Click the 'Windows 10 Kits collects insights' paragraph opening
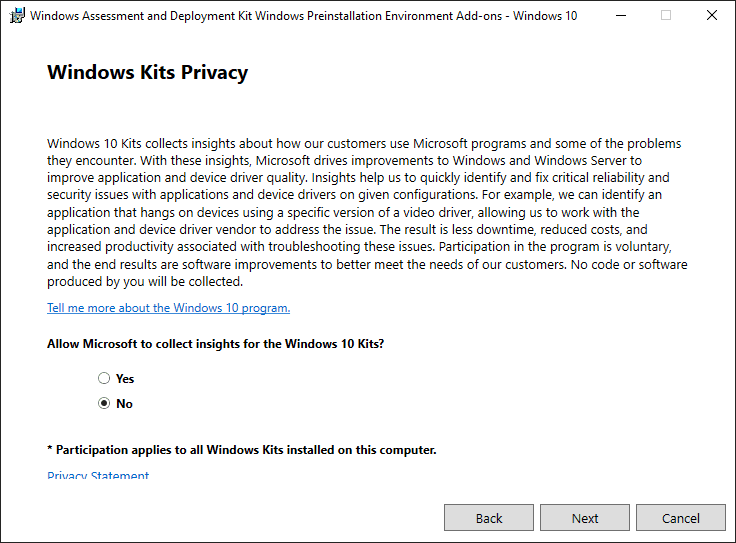 tap(150, 144)
